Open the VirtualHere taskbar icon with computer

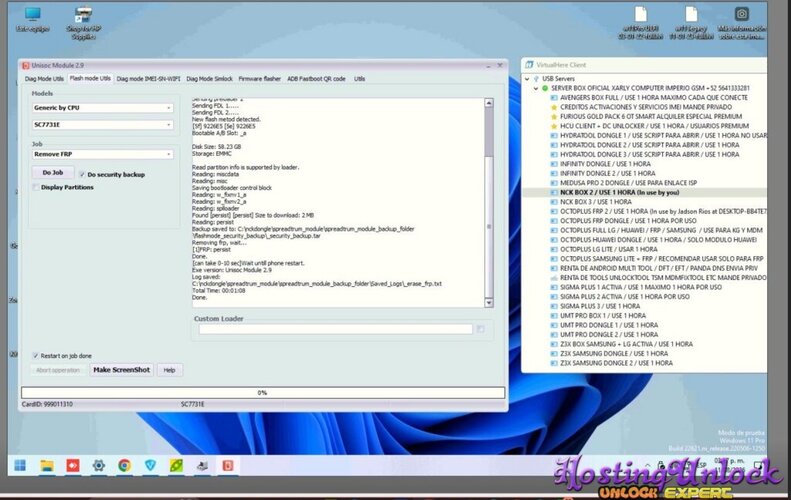click(202, 465)
